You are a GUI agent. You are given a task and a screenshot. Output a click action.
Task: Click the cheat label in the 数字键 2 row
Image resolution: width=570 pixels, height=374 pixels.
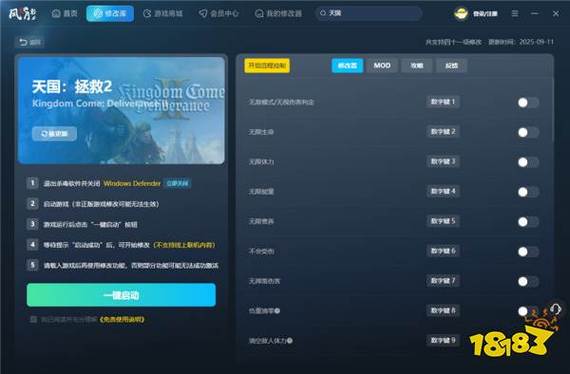(261, 132)
